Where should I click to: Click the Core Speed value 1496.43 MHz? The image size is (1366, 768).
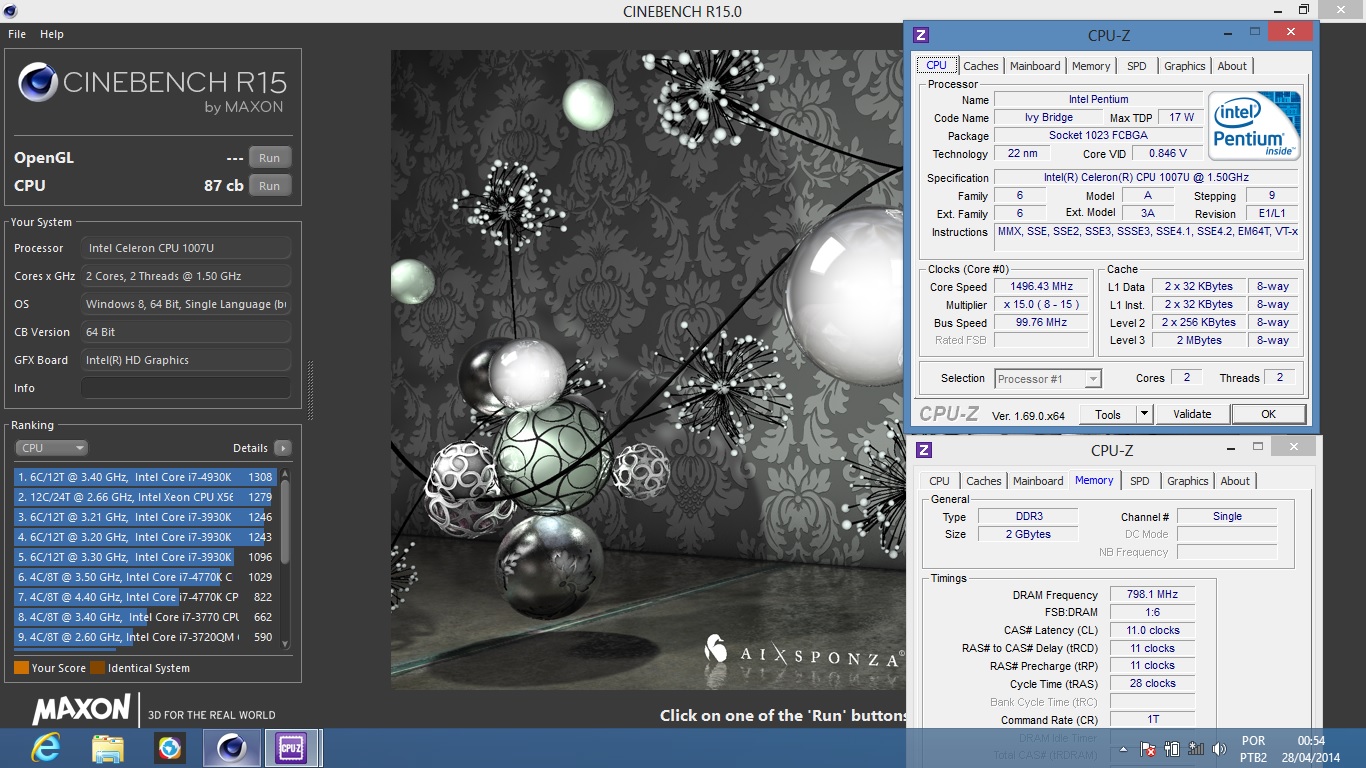pos(1041,287)
